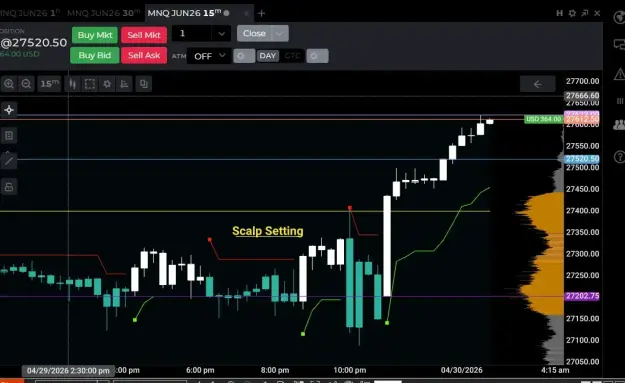
Task: Toggle the crosshair cursor tool
Action: tap(9, 110)
